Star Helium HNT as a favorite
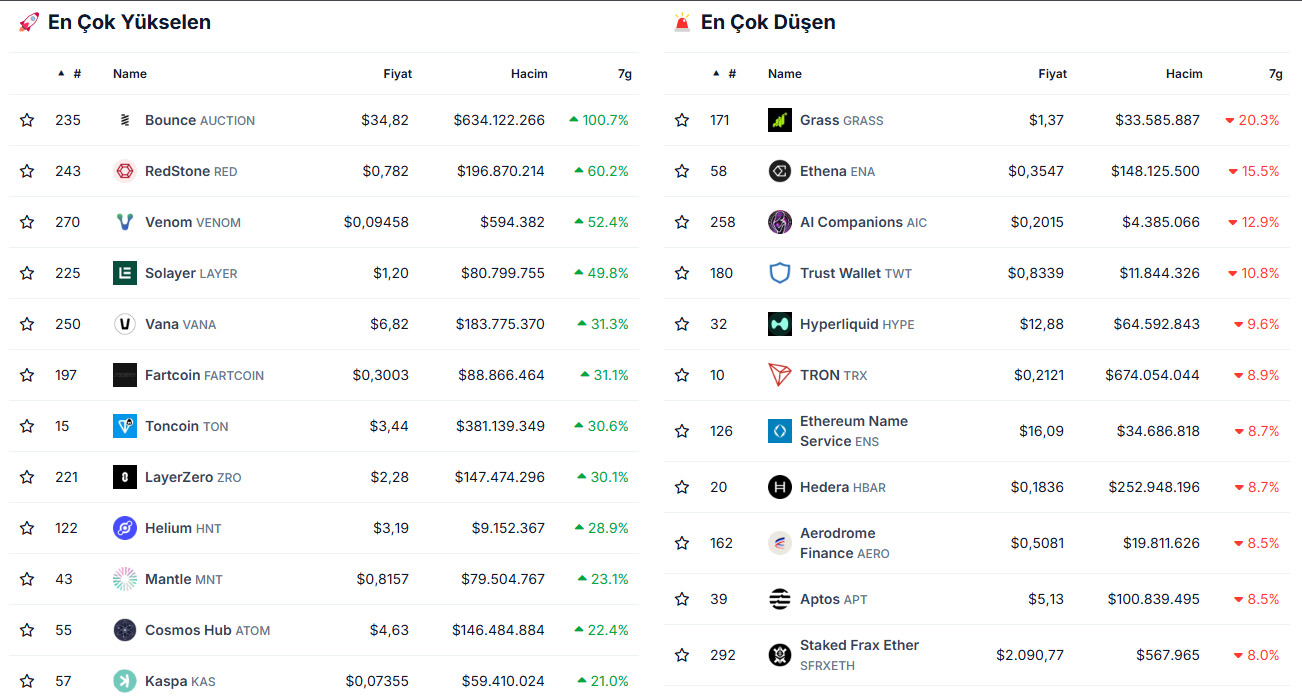 27,528
